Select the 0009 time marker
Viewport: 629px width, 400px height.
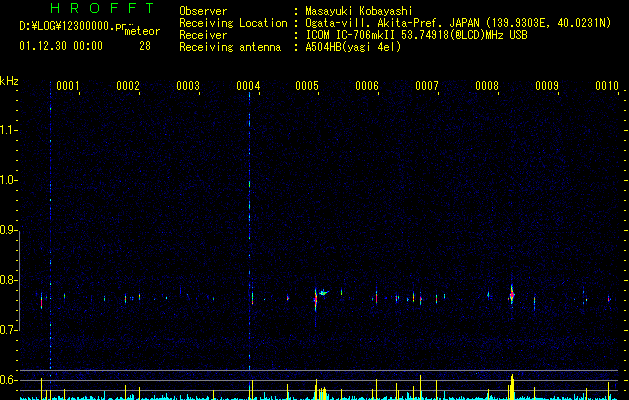click(547, 86)
